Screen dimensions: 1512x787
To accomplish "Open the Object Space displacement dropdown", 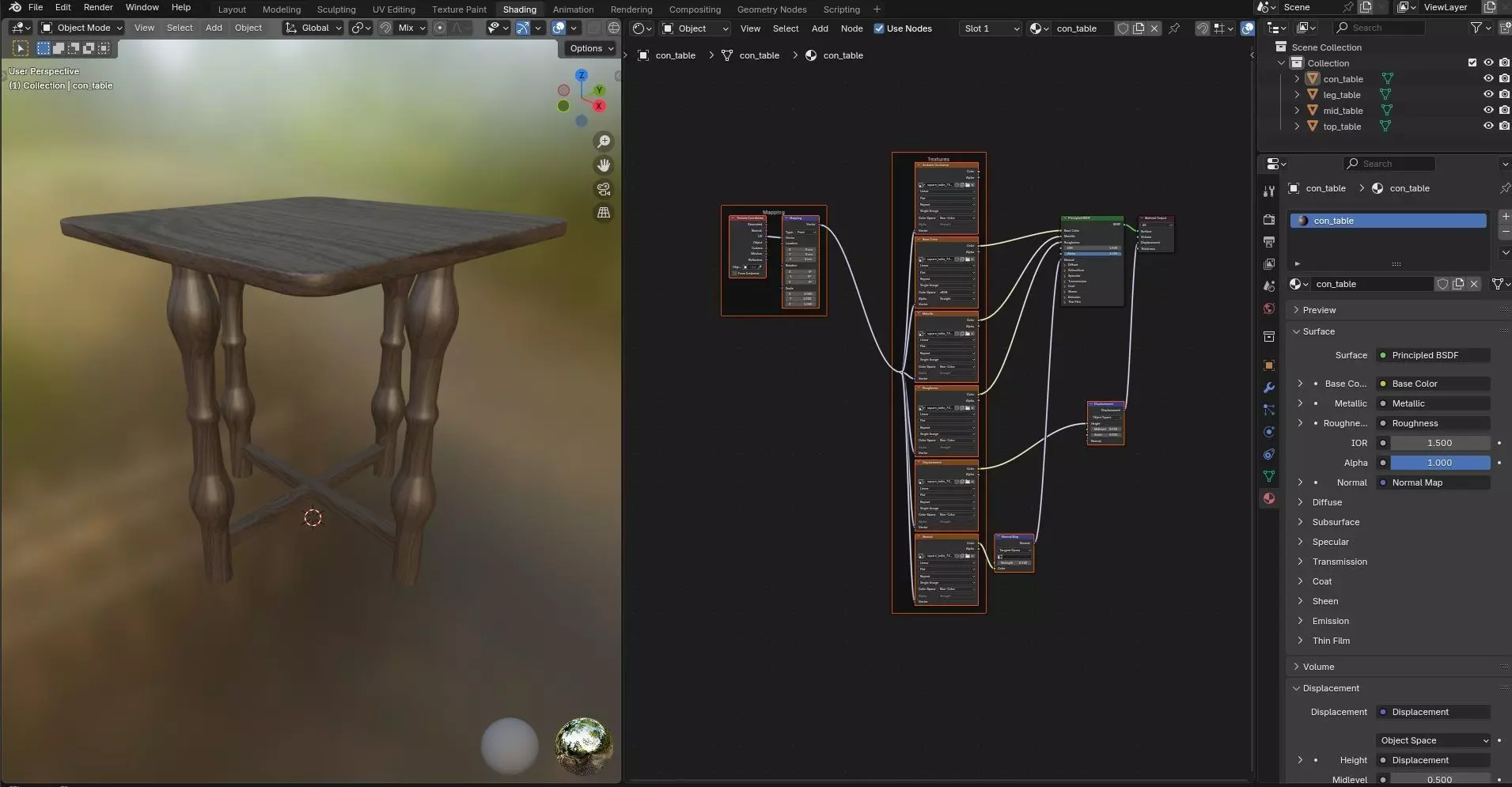I will click(x=1434, y=740).
